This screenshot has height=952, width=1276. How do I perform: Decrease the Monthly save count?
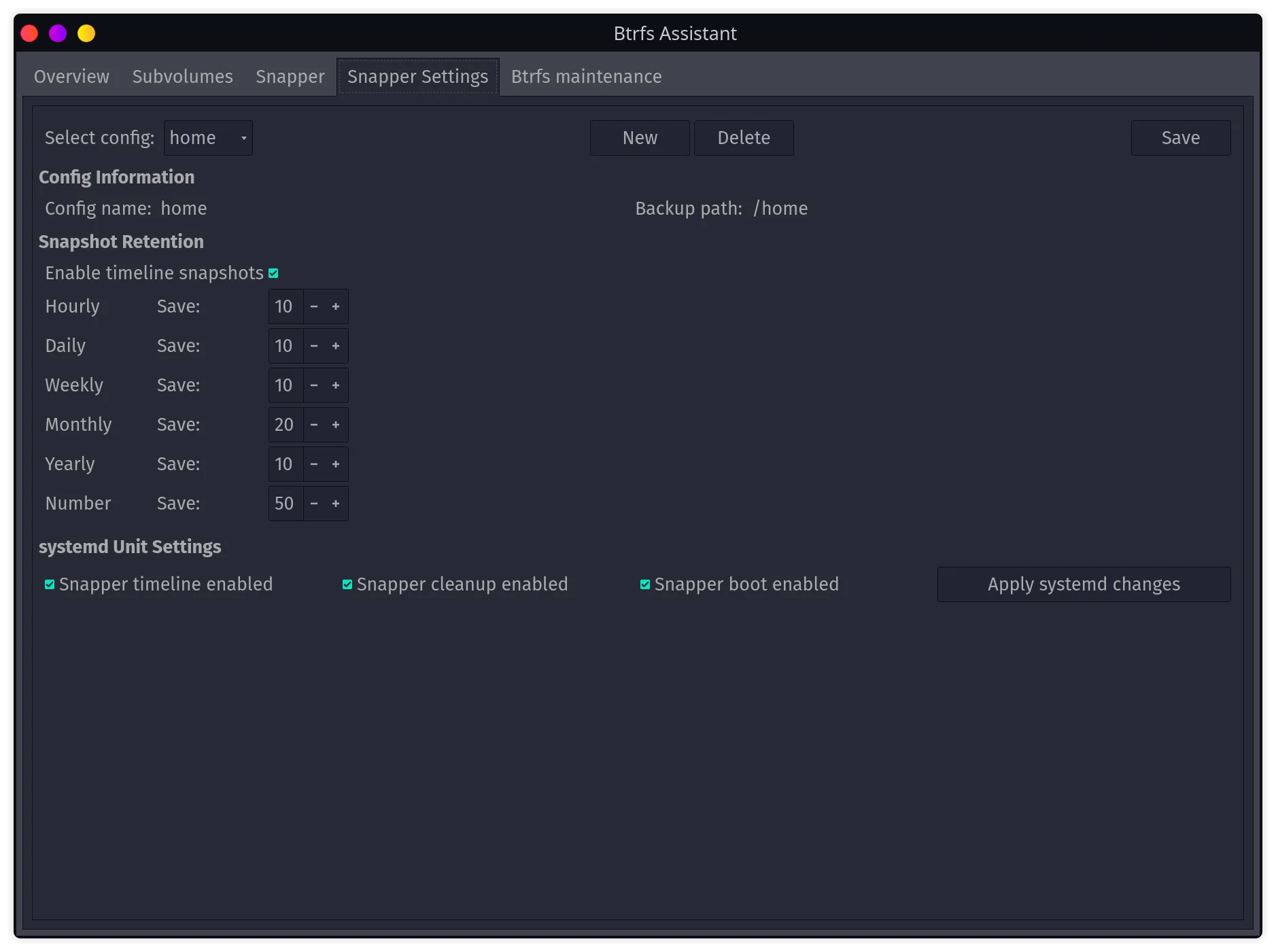[314, 425]
